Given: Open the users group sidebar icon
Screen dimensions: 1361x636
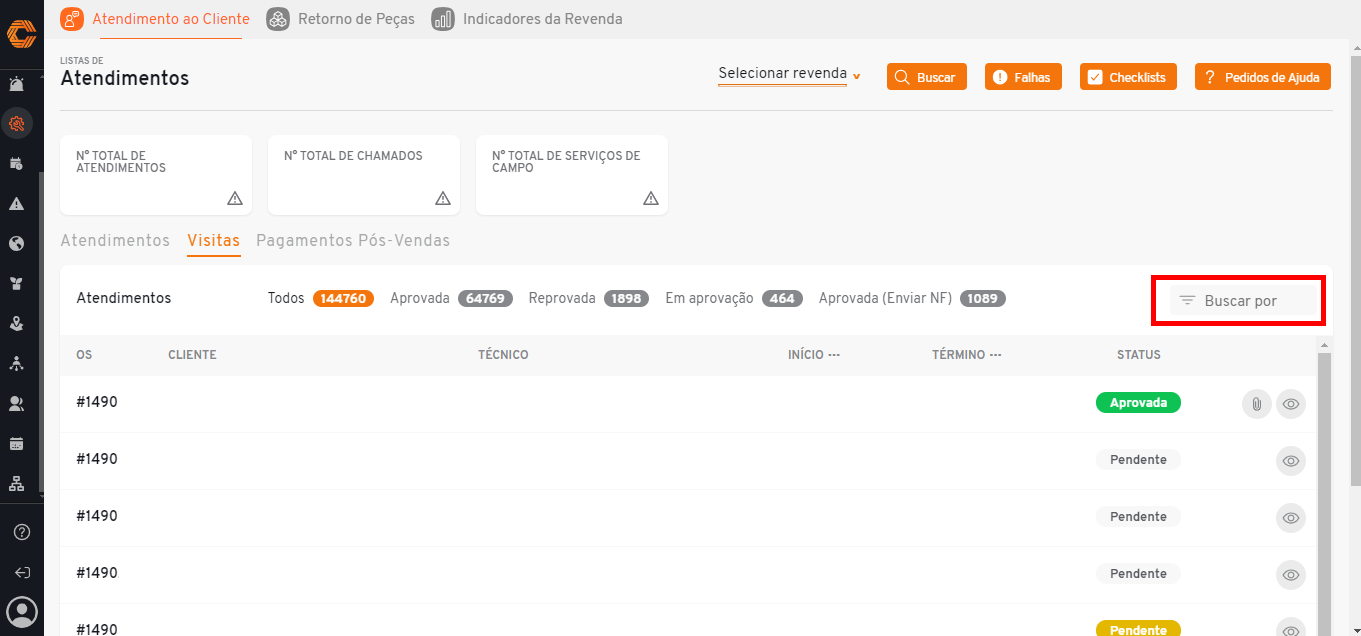Looking at the screenshot, I should pos(17,403).
